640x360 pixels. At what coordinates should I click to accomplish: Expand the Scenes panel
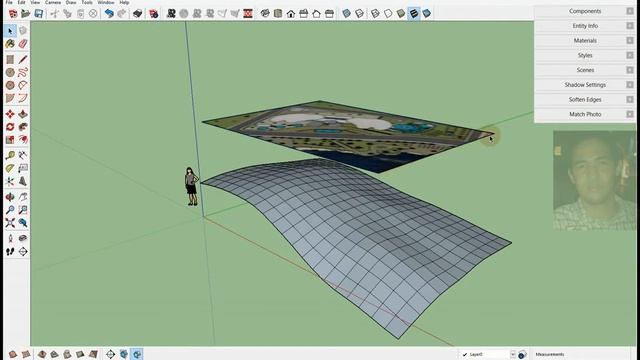[585, 70]
